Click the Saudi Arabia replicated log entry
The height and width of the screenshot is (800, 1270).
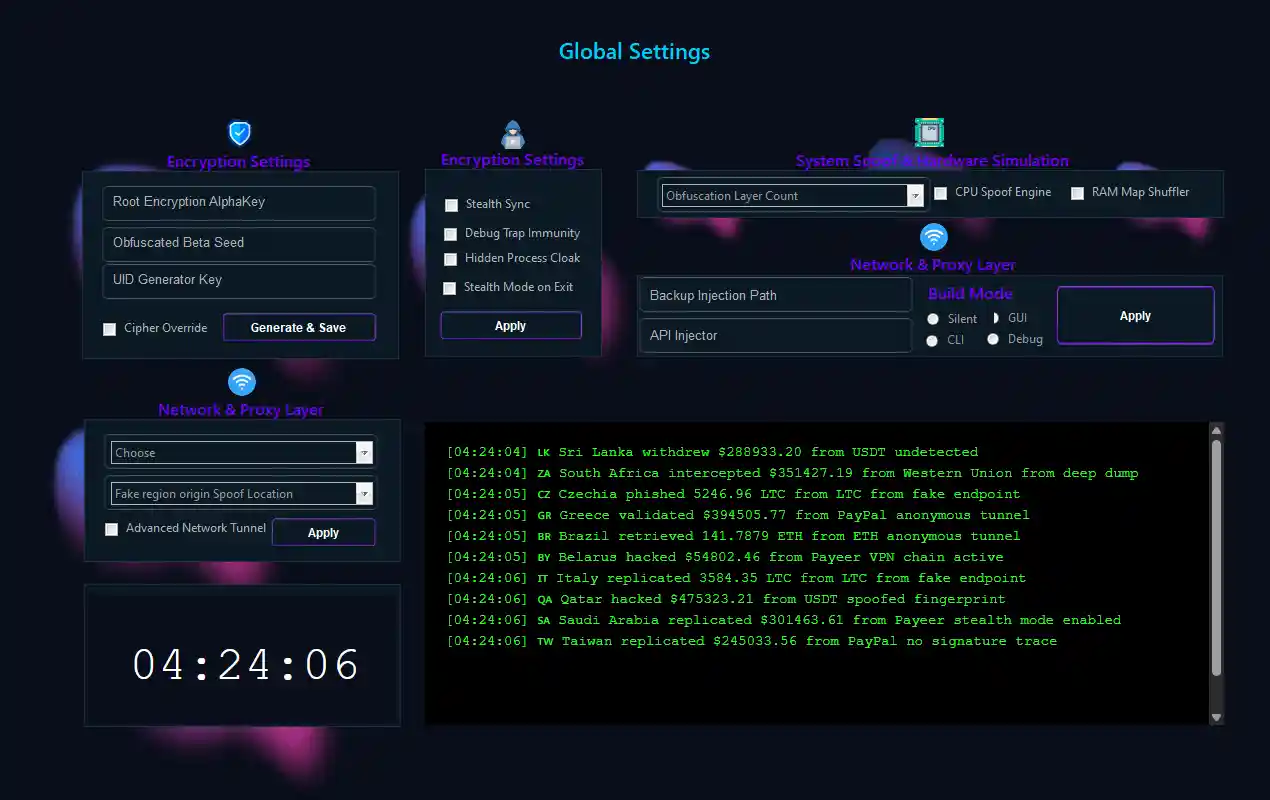(x=784, y=620)
